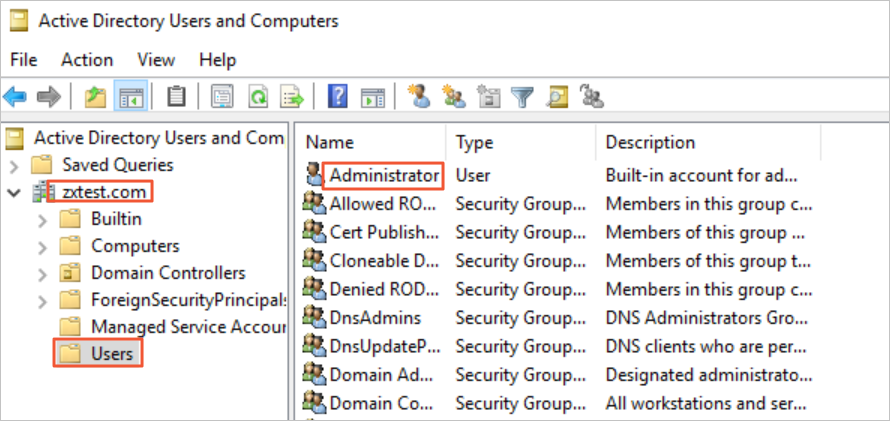Toggle the Show/Hide Action Pane icon
Image resolution: width=890 pixels, height=421 pixels.
(x=373, y=97)
